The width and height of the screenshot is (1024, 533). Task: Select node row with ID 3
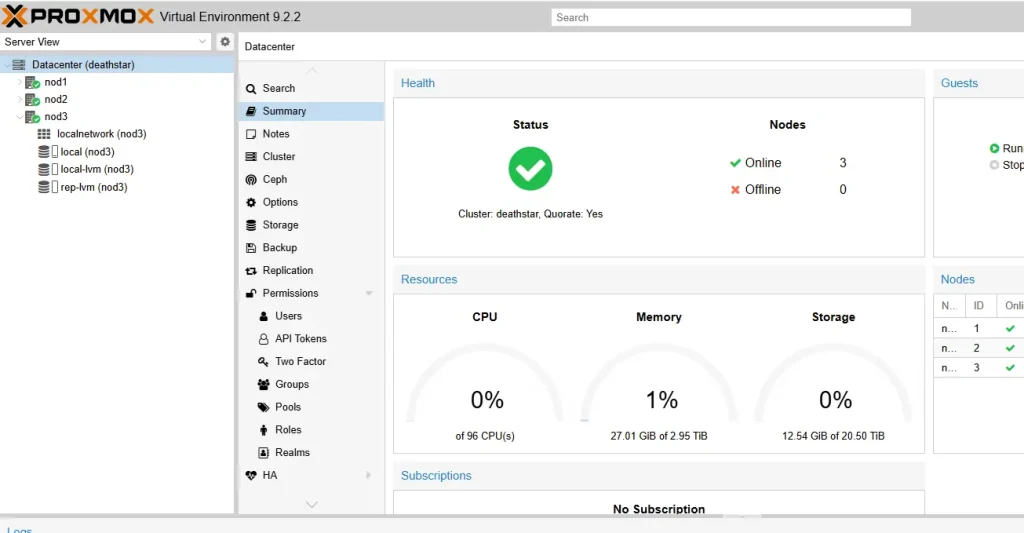[x=979, y=368]
